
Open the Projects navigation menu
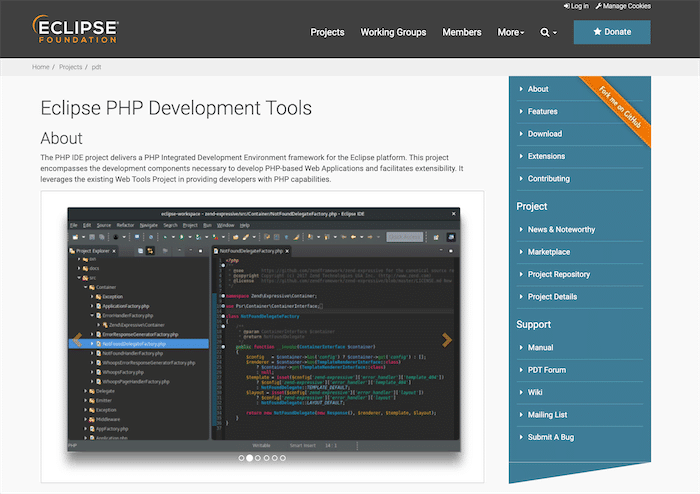point(327,32)
